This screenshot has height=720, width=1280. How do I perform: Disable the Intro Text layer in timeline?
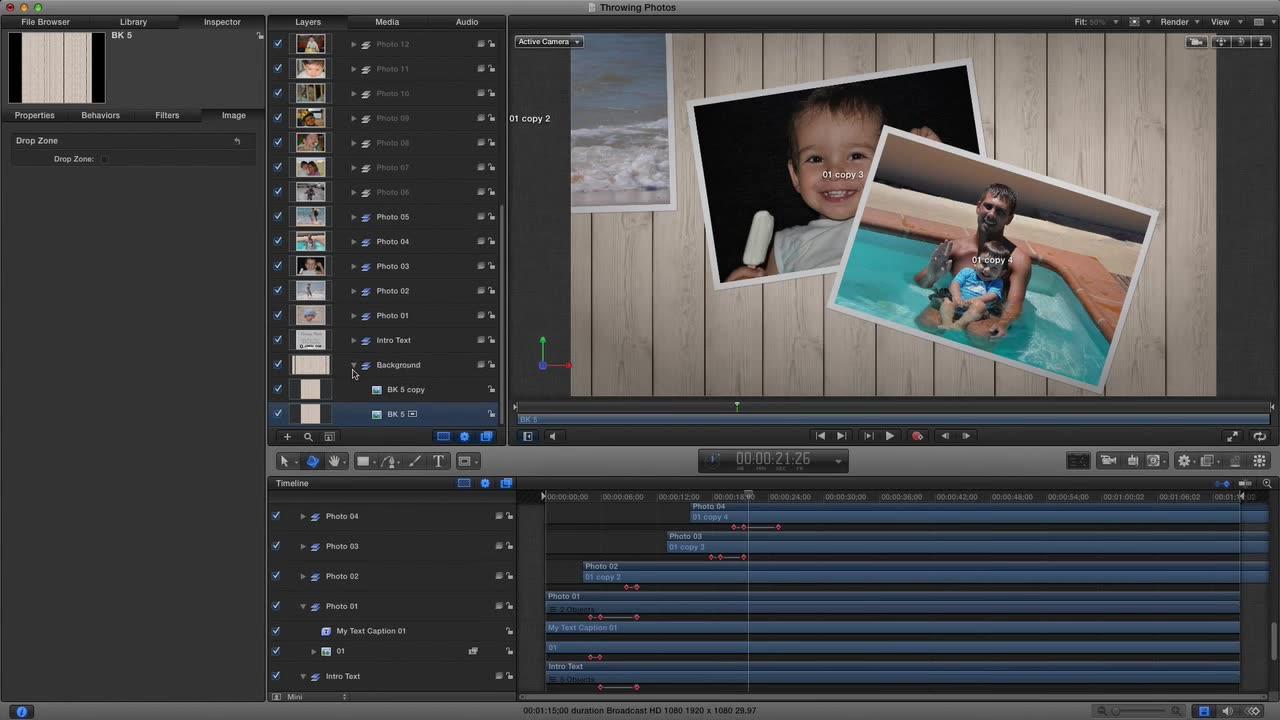(276, 676)
